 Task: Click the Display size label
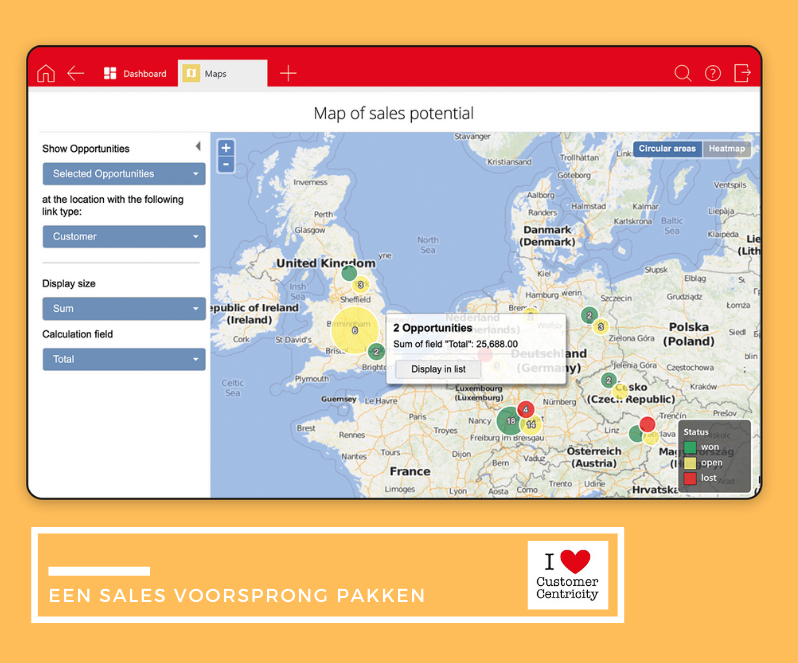click(69, 283)
